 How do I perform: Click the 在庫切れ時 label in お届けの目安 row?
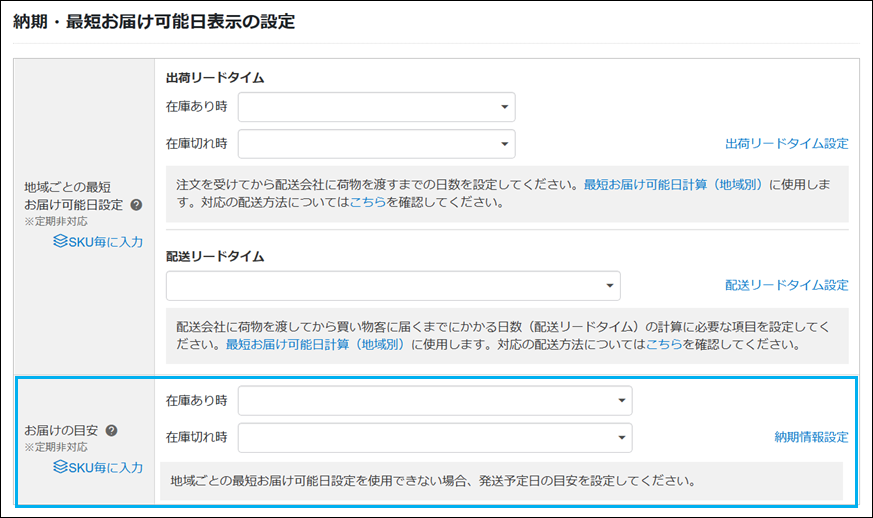196,437
